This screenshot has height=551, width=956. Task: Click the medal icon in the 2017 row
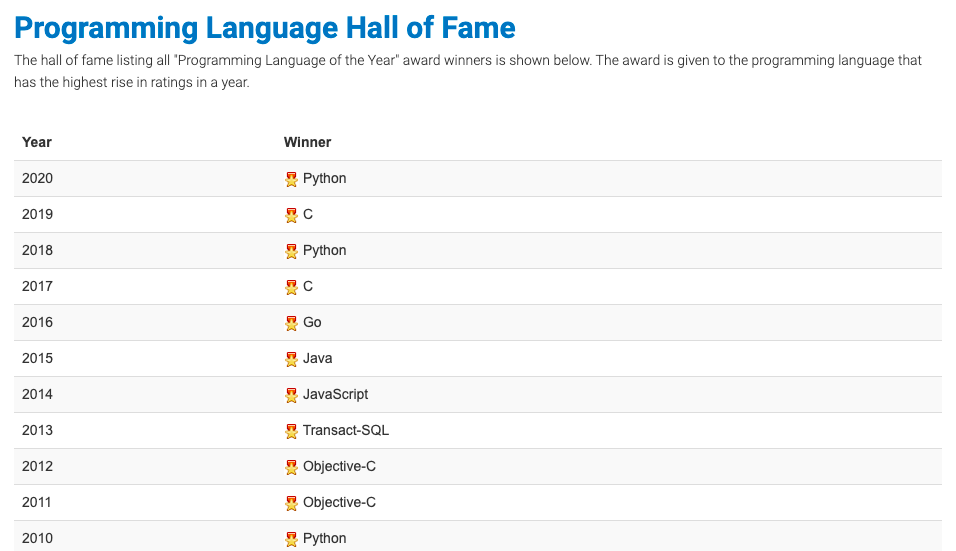coord(291,287)
